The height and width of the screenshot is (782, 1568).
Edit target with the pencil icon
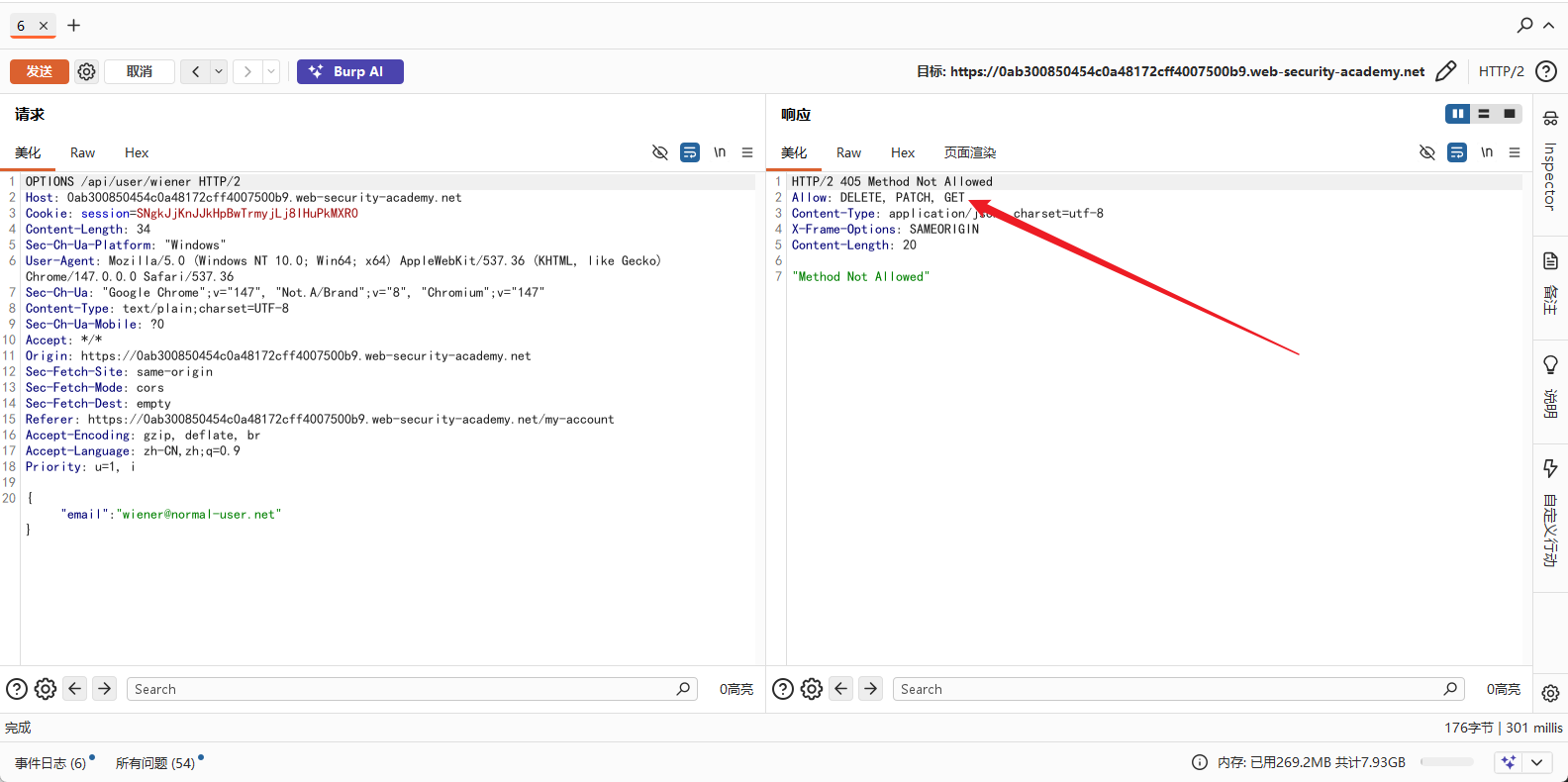(x=1445, y=71)
